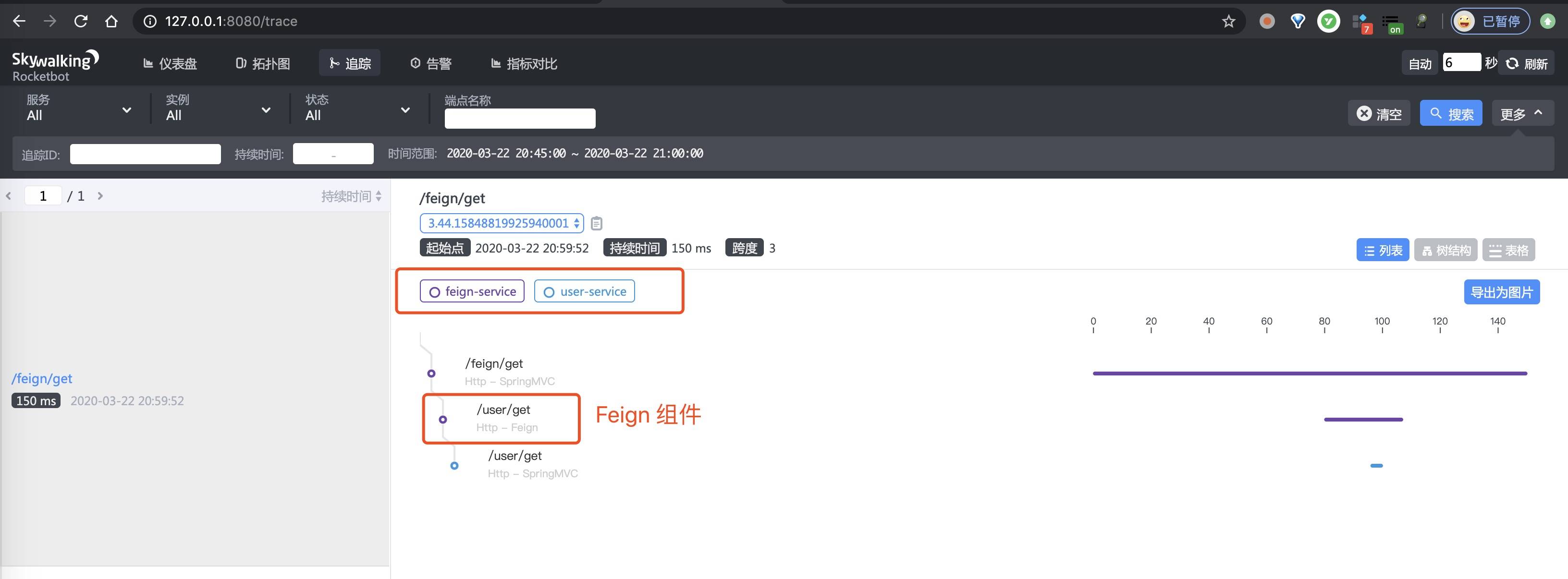Click the 自动 refresh interval stepper
1568x579 pixels.
point(1462,62)
